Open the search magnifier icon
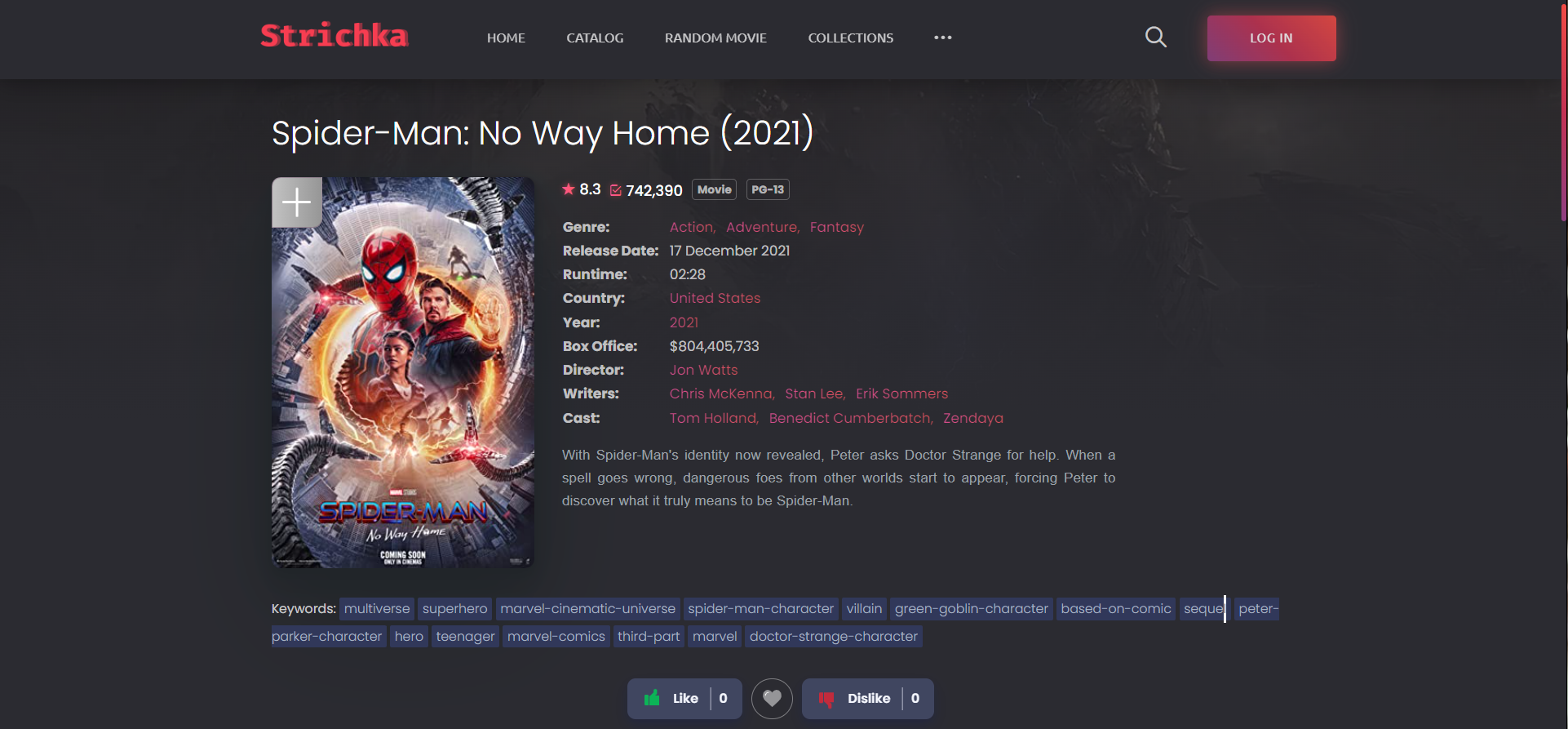Viewport: 1568px width, 729px height. [1155, 37]
